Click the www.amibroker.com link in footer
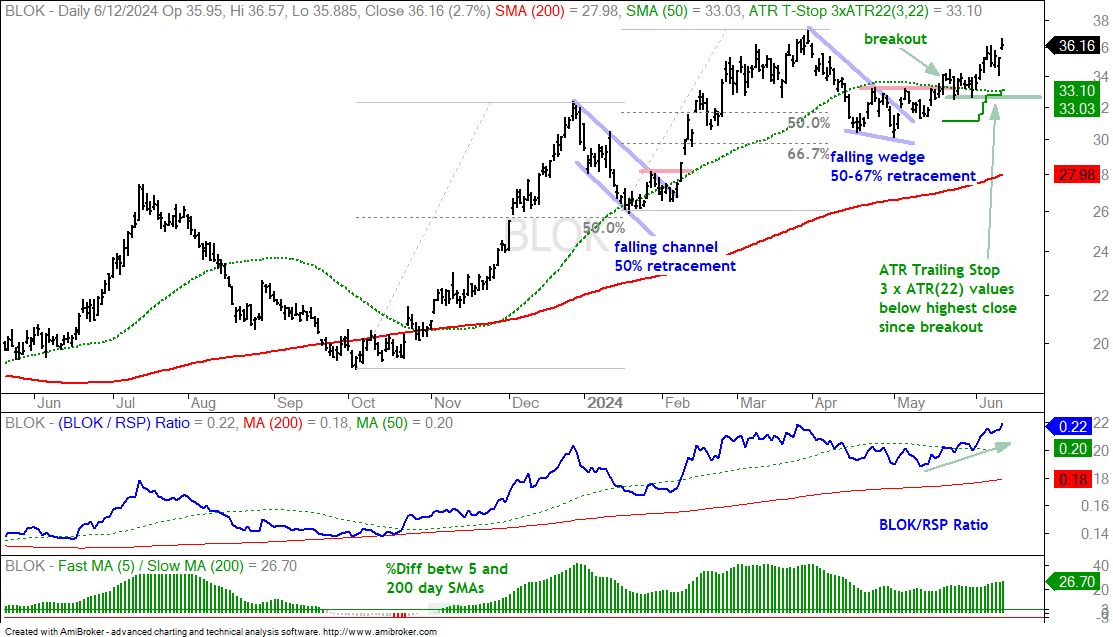Viewport: 1113px width, 637px height. (380, 631)
